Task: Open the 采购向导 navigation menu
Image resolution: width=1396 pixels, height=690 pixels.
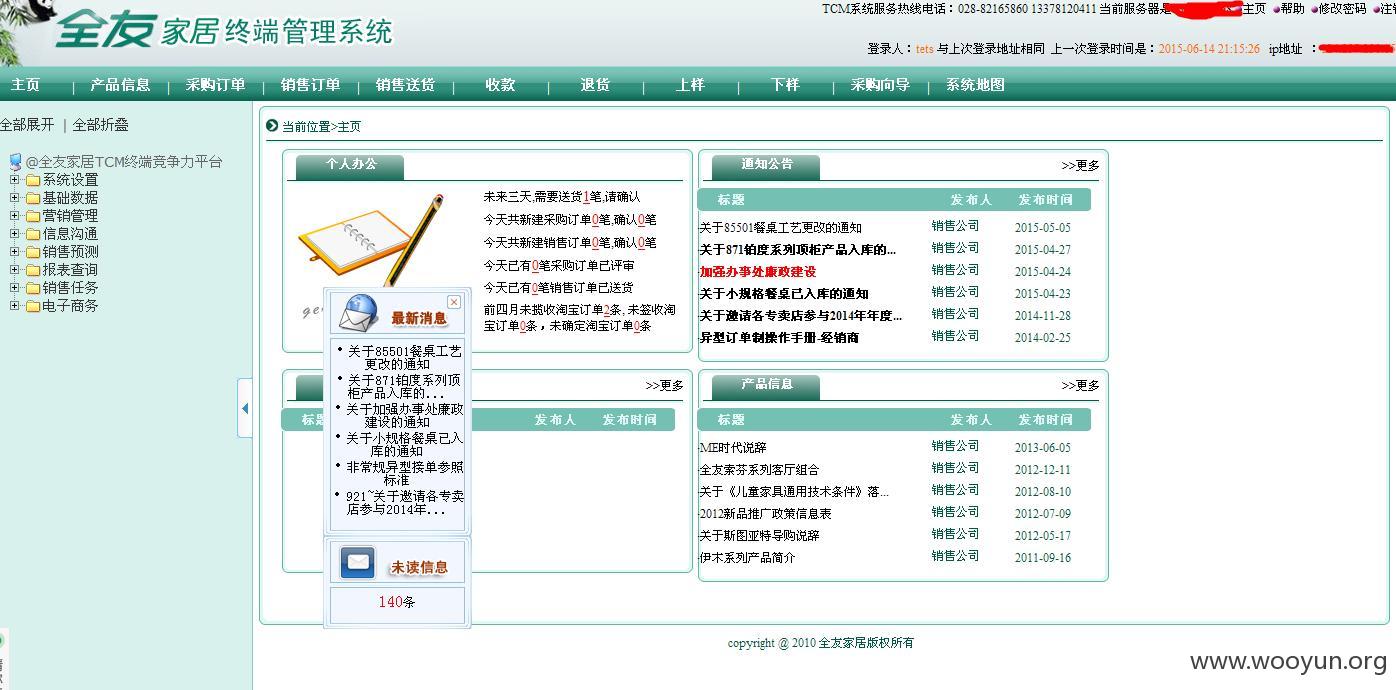Action: coord(880,85)
